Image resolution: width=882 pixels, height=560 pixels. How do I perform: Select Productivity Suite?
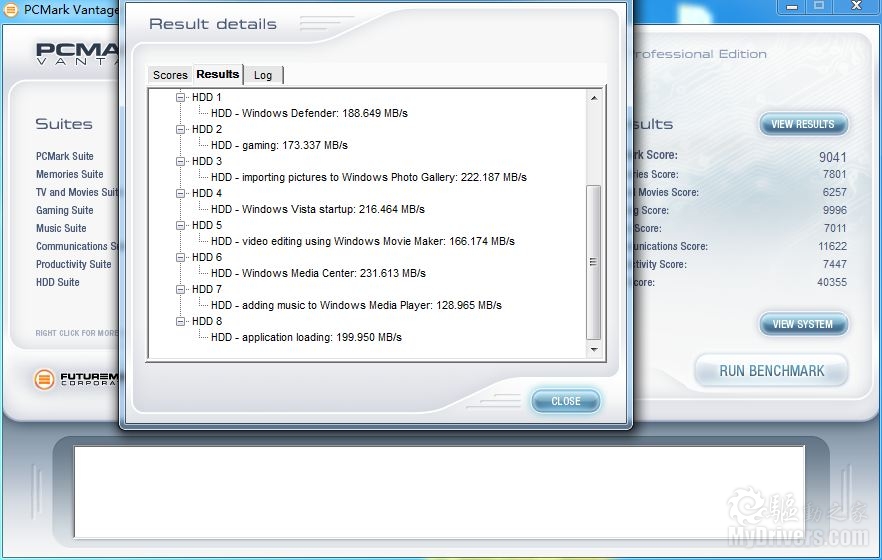click(x=74, y=264)
